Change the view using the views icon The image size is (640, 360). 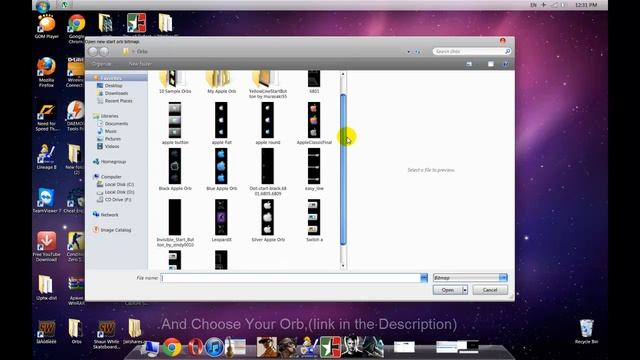(469, 64)
